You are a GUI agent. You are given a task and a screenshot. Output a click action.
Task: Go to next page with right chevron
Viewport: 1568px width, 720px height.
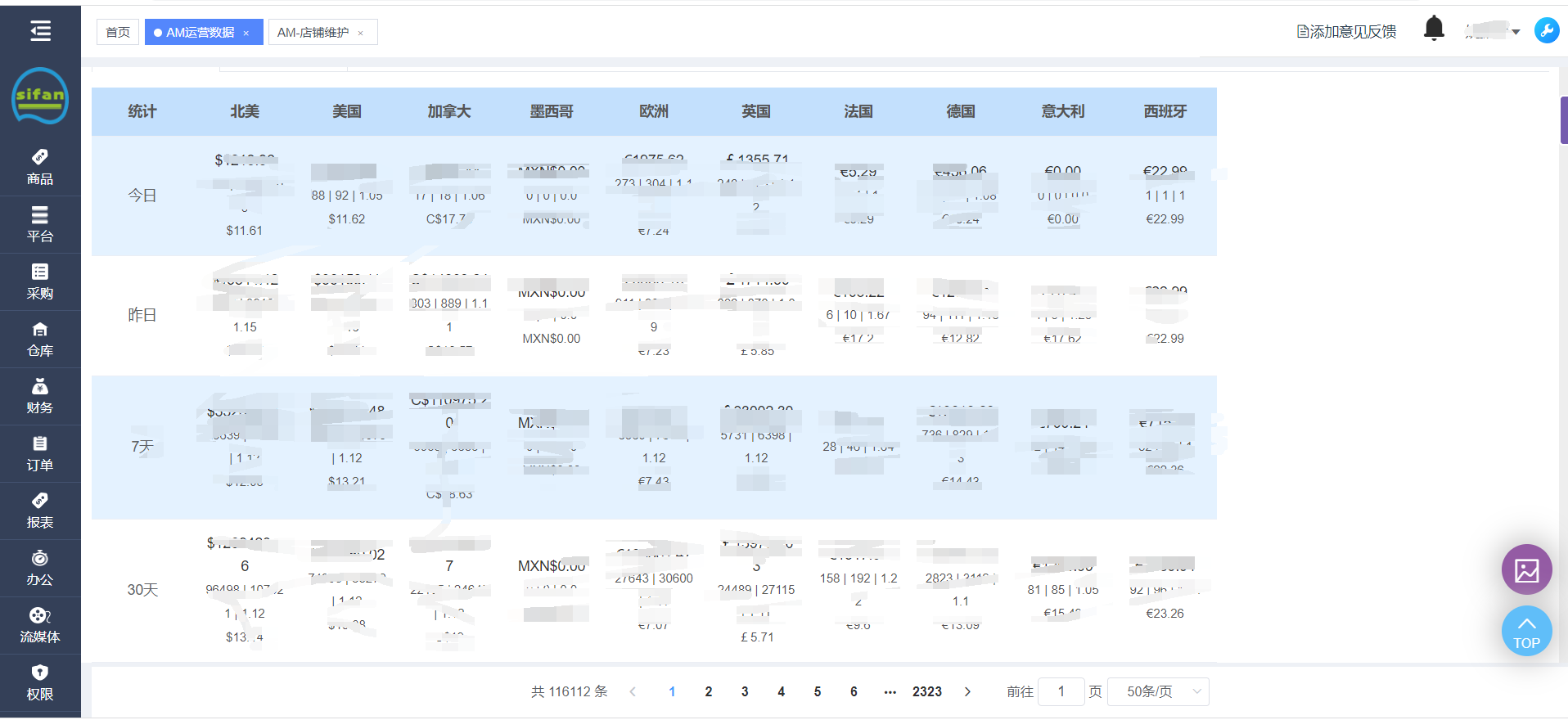coord(967,691)
